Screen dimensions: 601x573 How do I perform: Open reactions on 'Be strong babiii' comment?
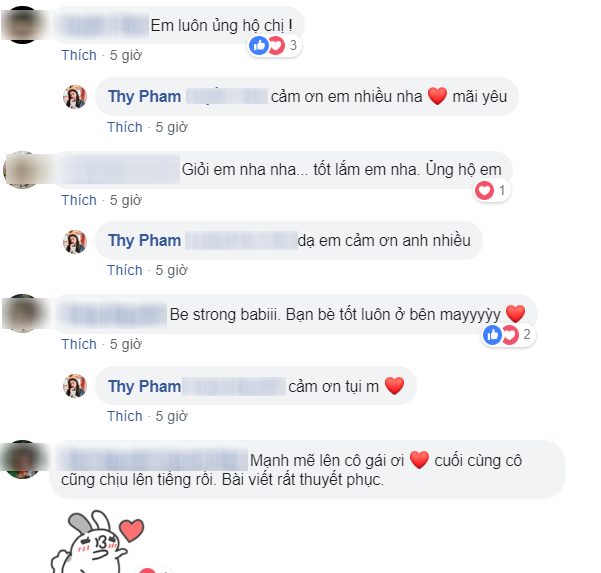[508, 335]
